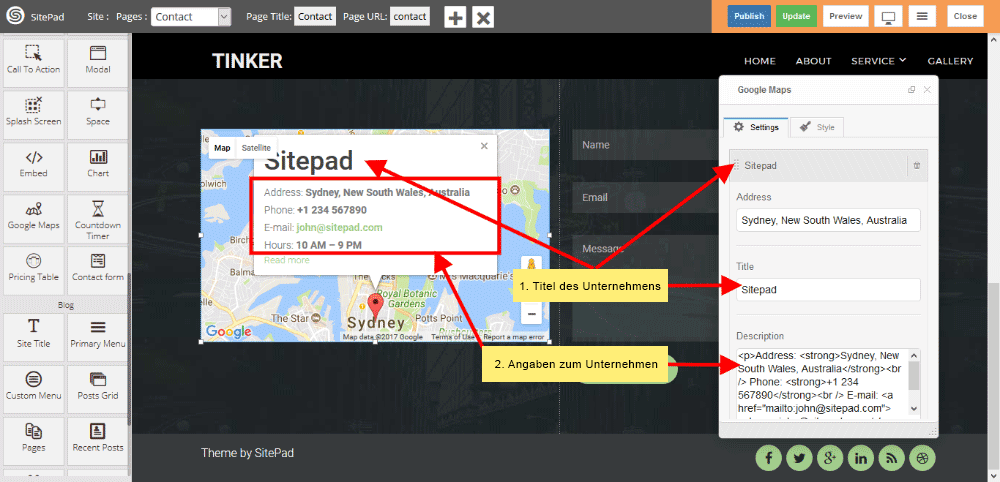The image size is (1000, 482).
Task: Select the Site Title widget
Action: [x=33, y=337]
